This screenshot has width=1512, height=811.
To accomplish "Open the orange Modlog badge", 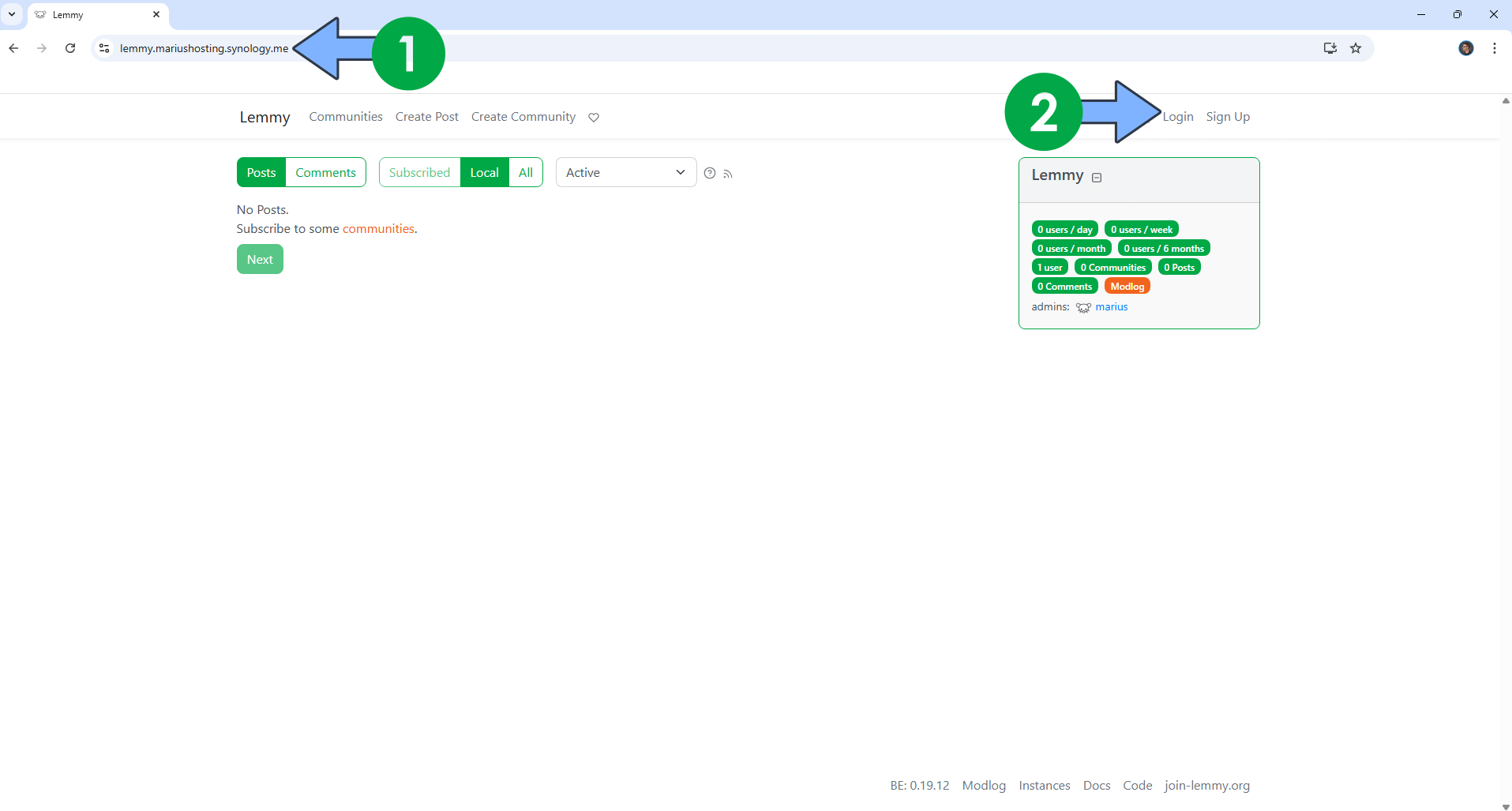I will coord(1127,287).
